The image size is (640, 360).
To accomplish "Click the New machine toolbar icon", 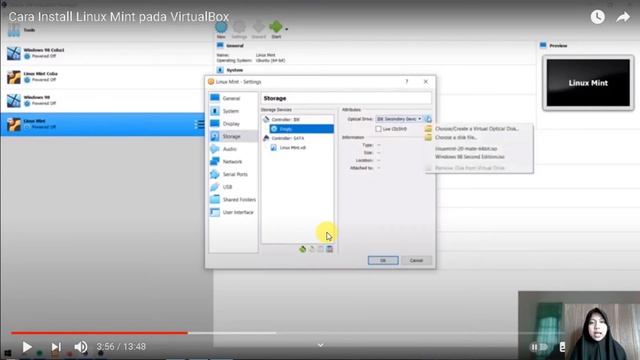I will pos(221,28).
